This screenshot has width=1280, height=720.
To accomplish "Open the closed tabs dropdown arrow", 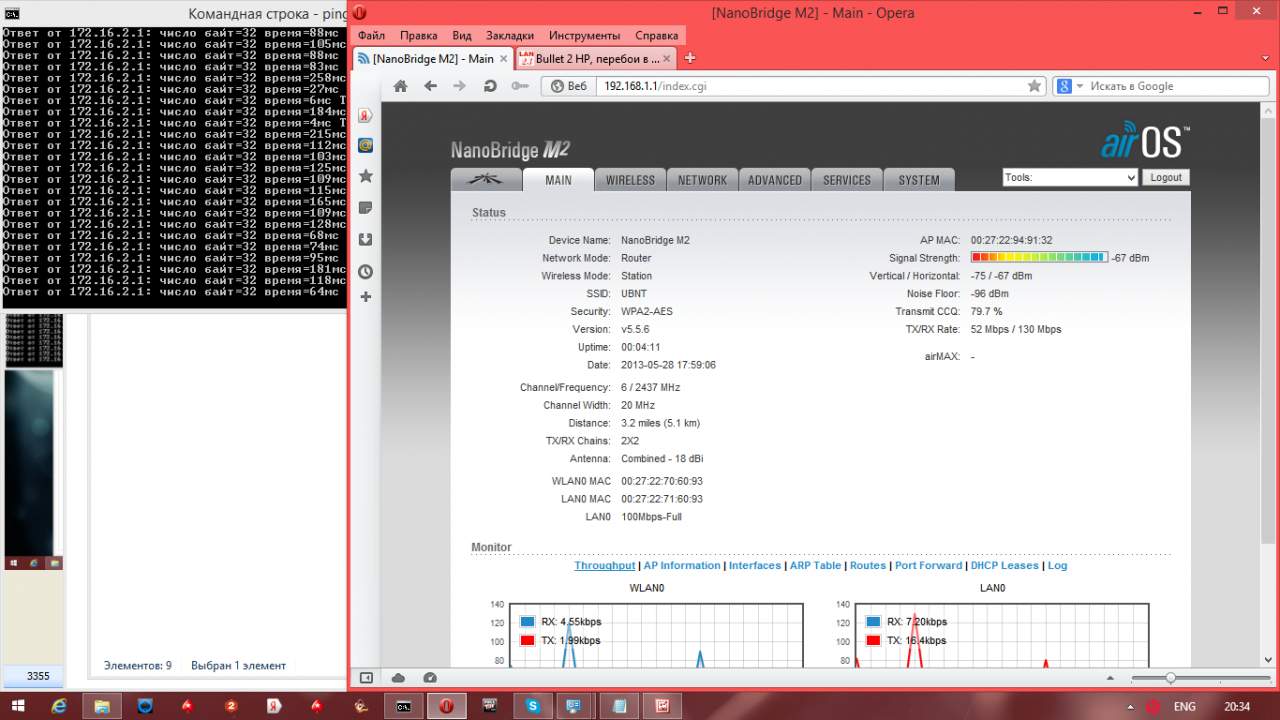I will click(x=1267, y=58).
